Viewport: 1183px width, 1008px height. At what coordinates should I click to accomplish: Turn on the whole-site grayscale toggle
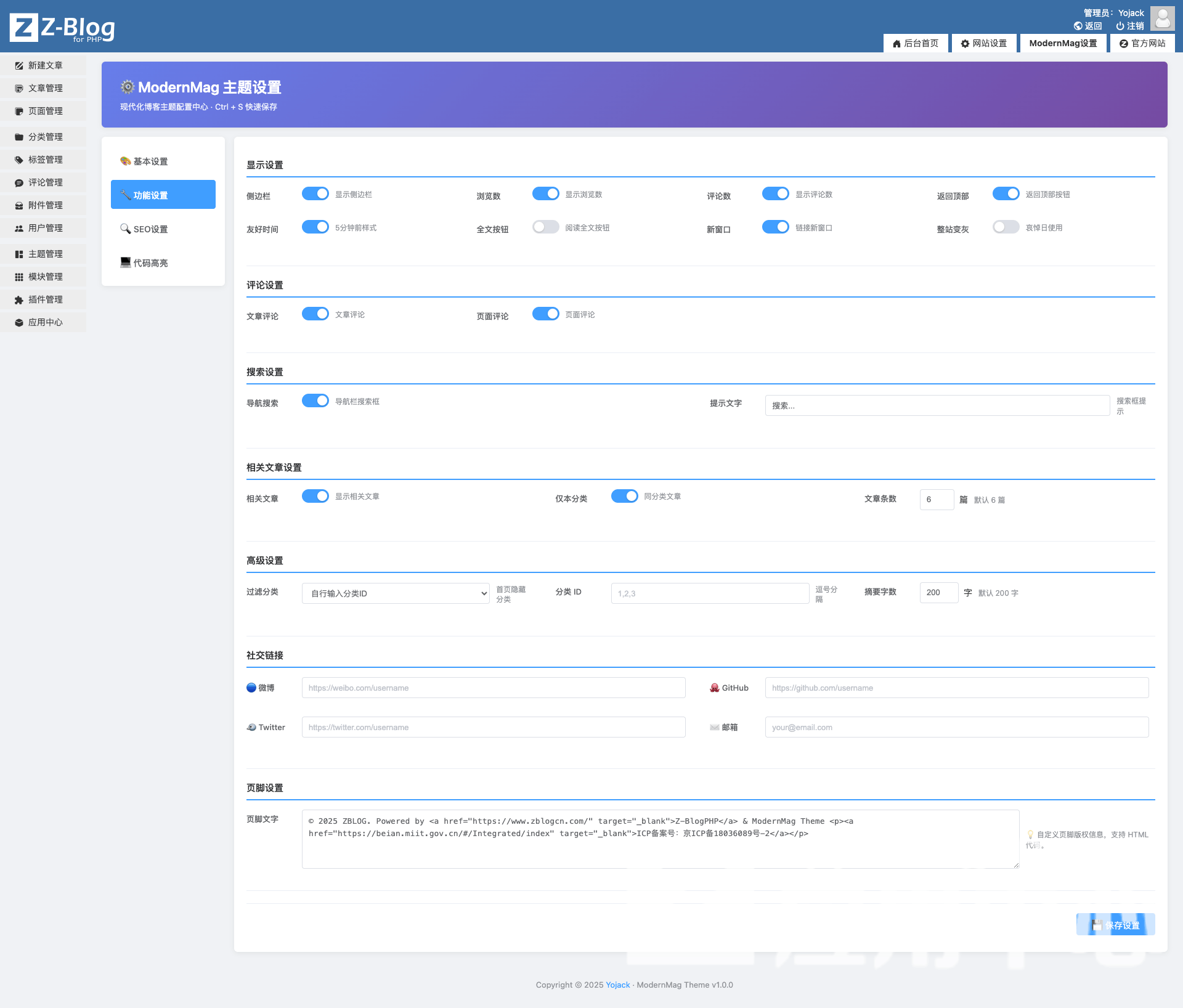(1006, 227)
